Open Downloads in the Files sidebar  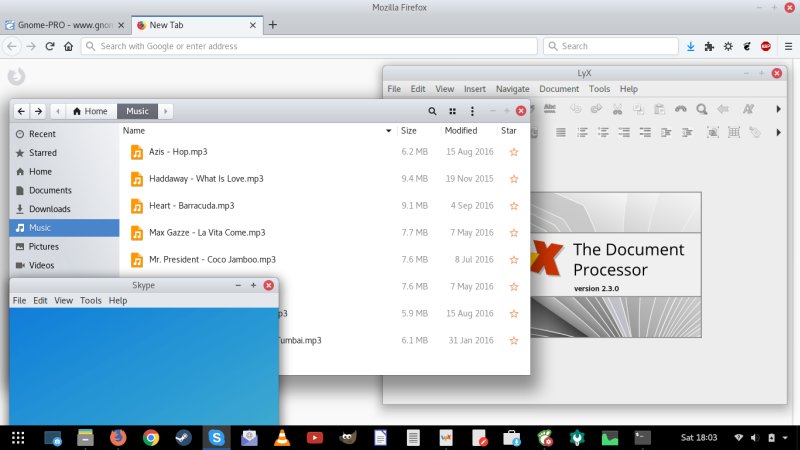64,209
